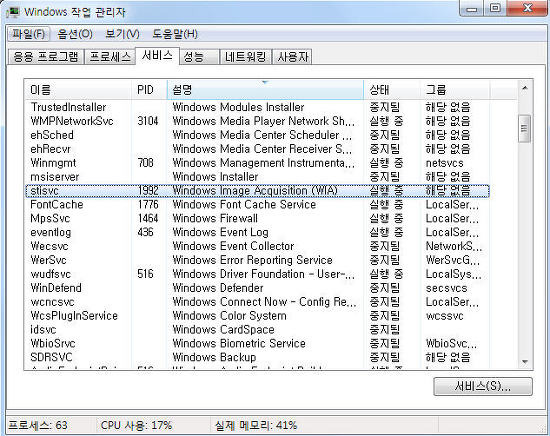Screen dimensions: 550x436
Task: Click the scrollbar down arrow
Action: [525, 362]
